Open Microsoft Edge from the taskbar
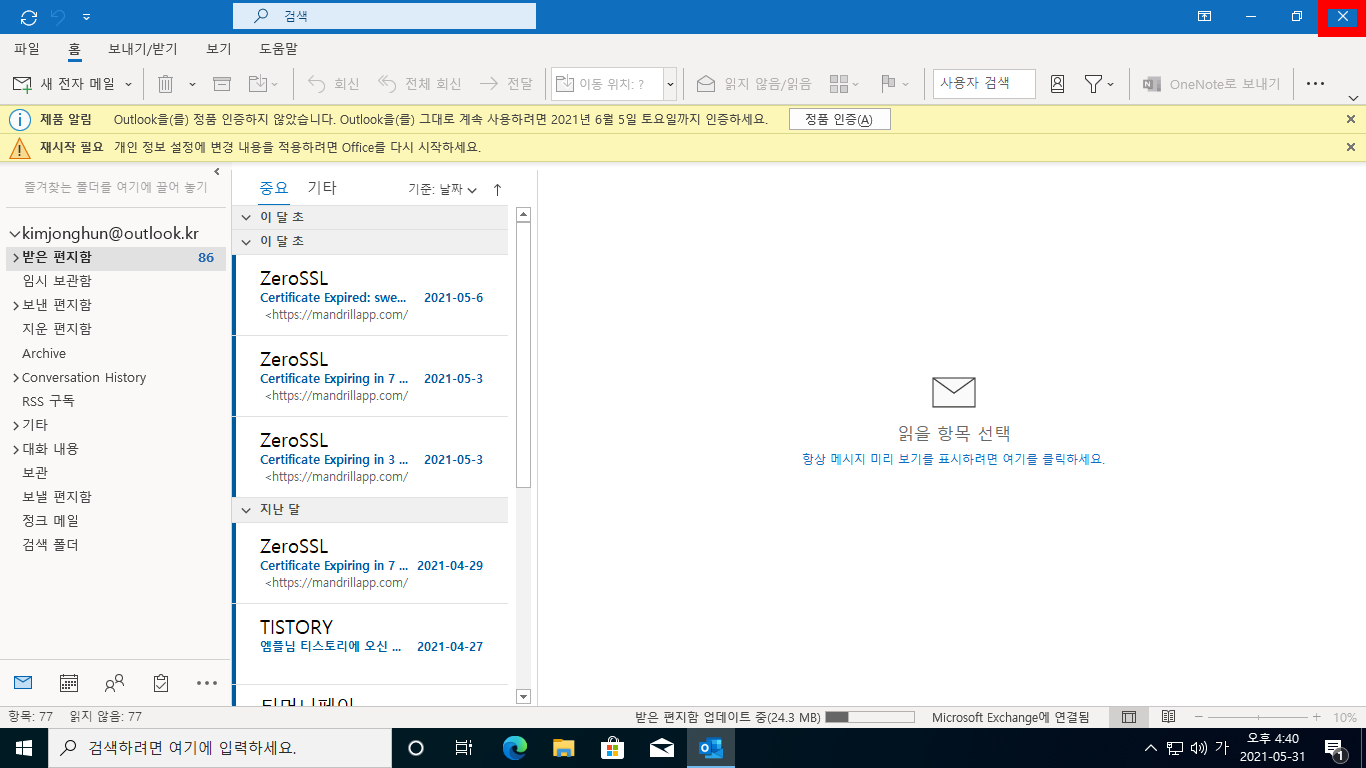Screen dimensions: 1366x768 coord(515,748)
